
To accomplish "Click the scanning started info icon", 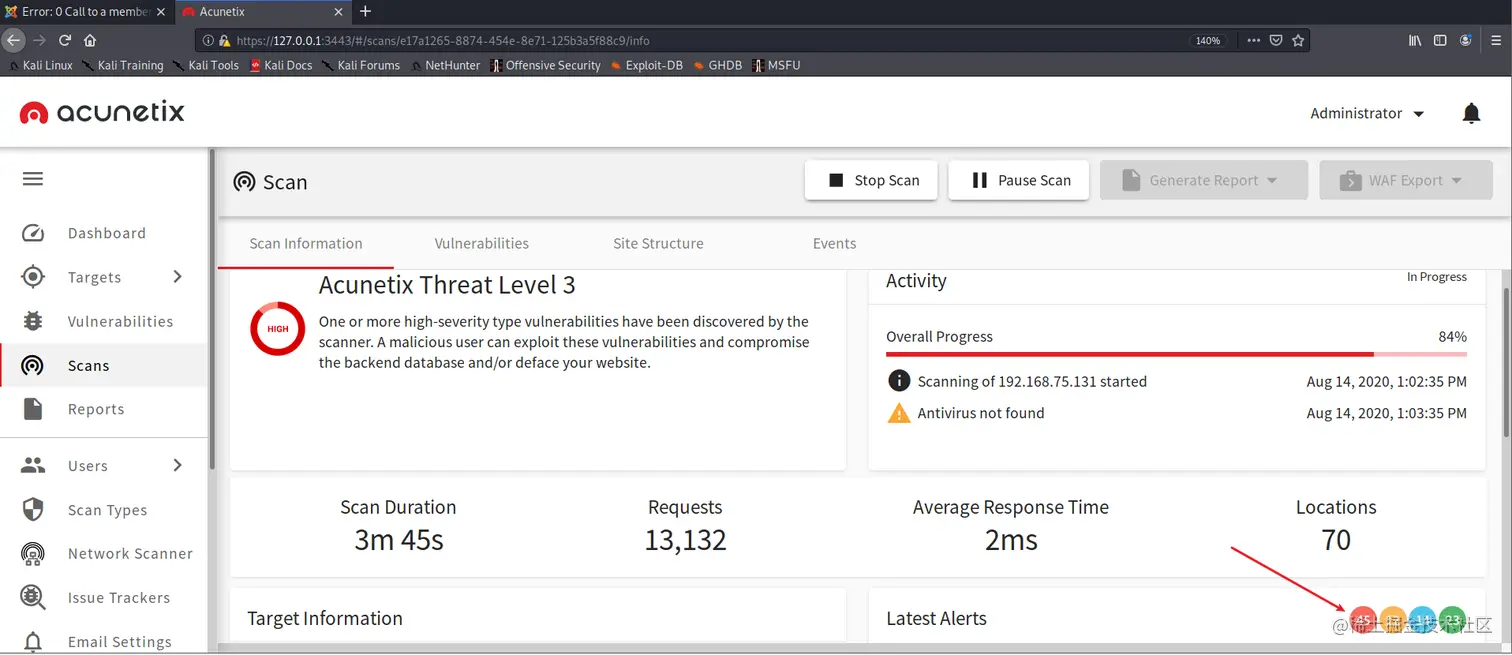I will (899, 381).
